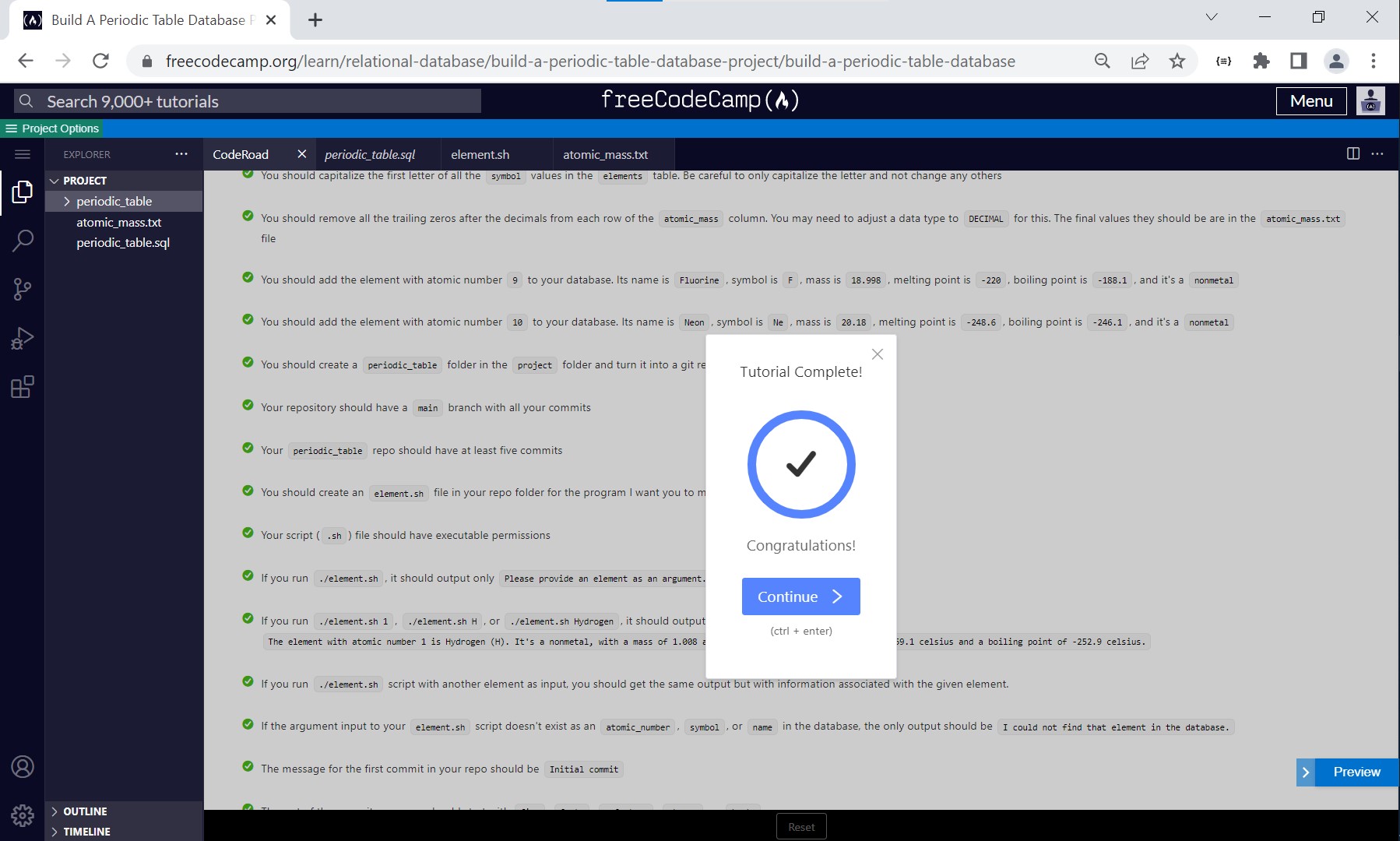Click the browser back arrow
The image size is (1400, 841).
pyautogui.click(x=26, y=61)
